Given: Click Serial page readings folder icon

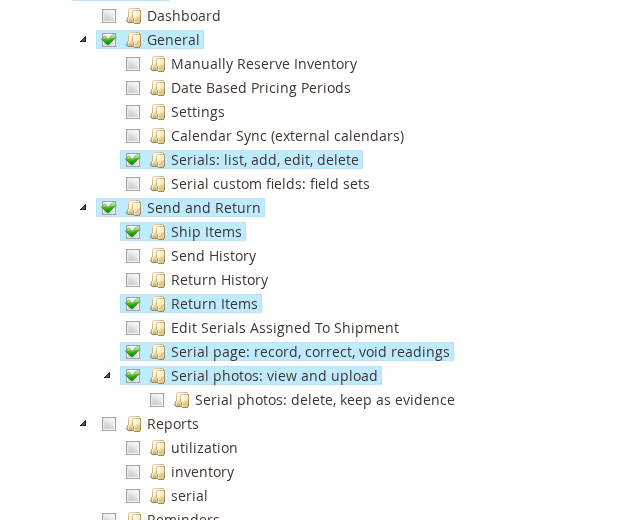Looking at the screenshot, I should (158, 352).
